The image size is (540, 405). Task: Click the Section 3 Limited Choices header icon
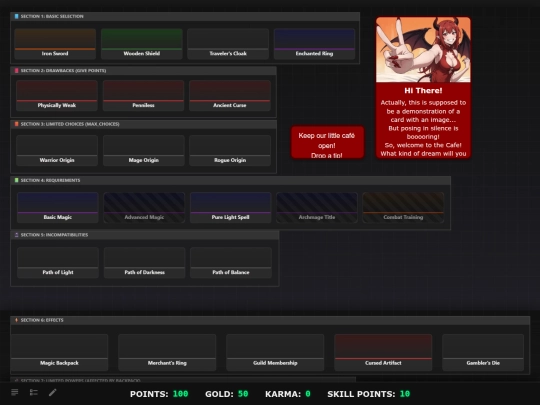coord(16,124)
